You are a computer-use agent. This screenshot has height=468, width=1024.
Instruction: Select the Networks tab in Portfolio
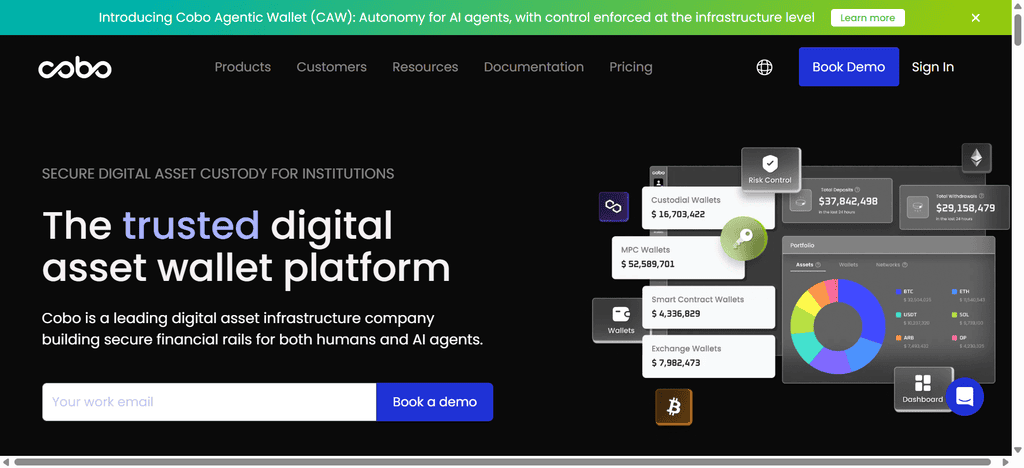click(x=891, y=265)
